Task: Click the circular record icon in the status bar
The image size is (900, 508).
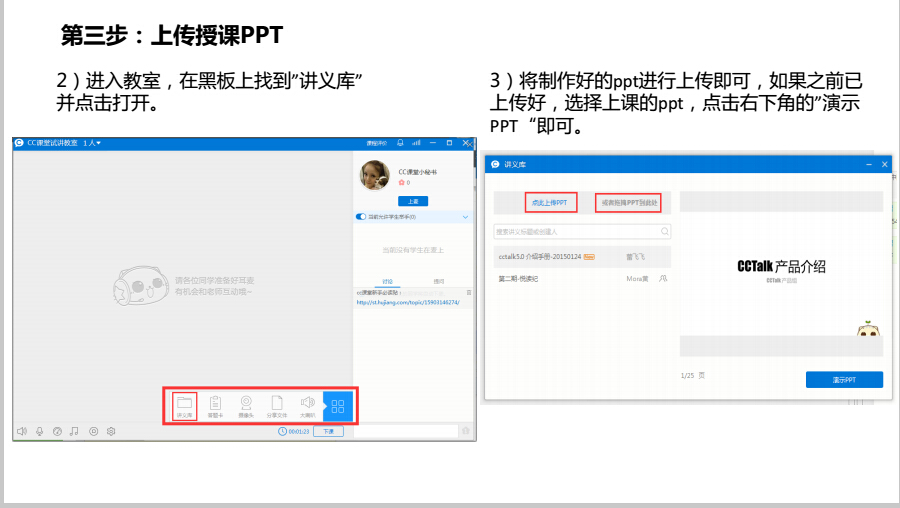Action: [94, 431]
